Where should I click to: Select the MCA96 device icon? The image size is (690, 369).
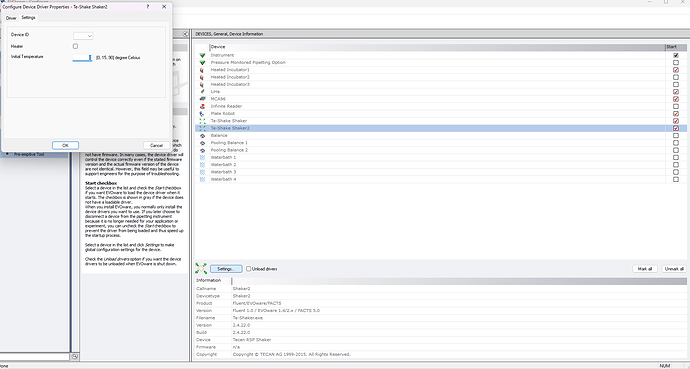click(x=202, y=99)
